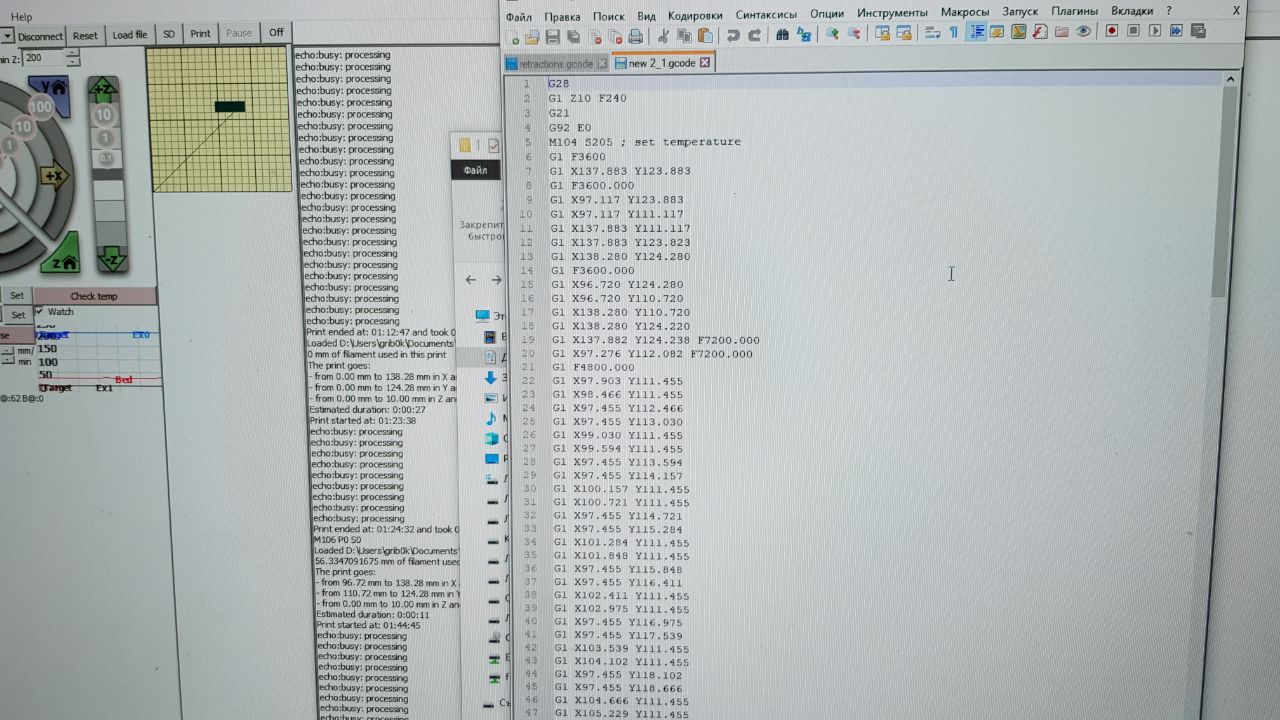This screenshot has width=1280, height=720.
Task: Open the Кодировки menu
Action: (x=695, y=15)
